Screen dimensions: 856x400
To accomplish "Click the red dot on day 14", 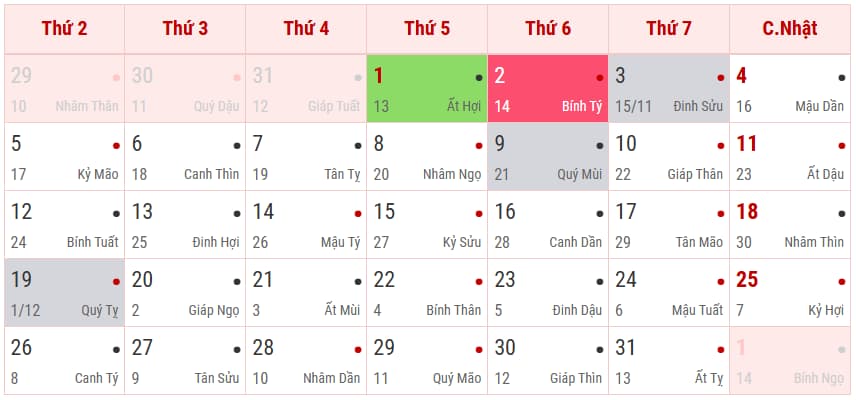I will click(x=358, y=214).
